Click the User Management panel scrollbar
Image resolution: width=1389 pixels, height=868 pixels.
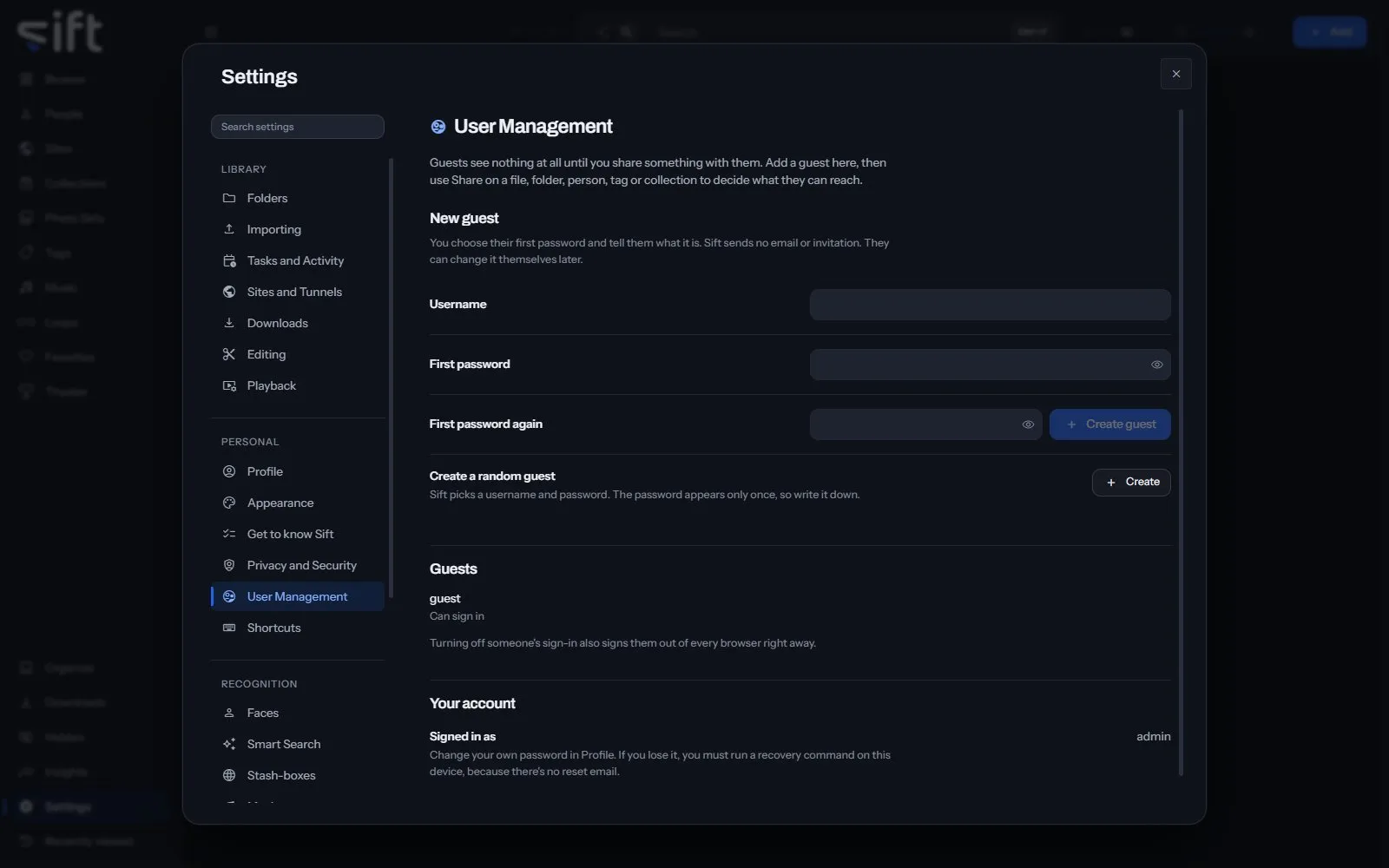pyautogui.click(x=1181, y=443)
